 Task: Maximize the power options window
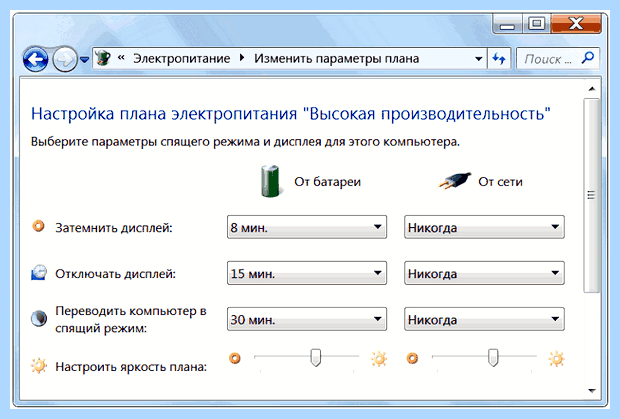pyautogui.click(x=537, y=25)
